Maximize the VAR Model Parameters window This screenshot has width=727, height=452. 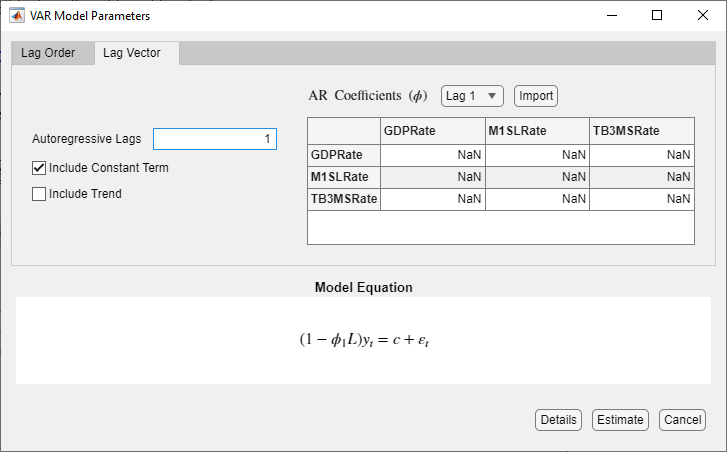pos(657,16)
